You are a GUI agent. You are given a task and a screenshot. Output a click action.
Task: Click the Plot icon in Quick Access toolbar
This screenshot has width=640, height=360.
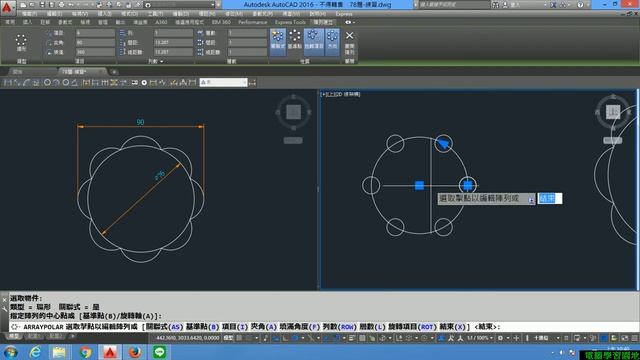click(x=62, y=5)
